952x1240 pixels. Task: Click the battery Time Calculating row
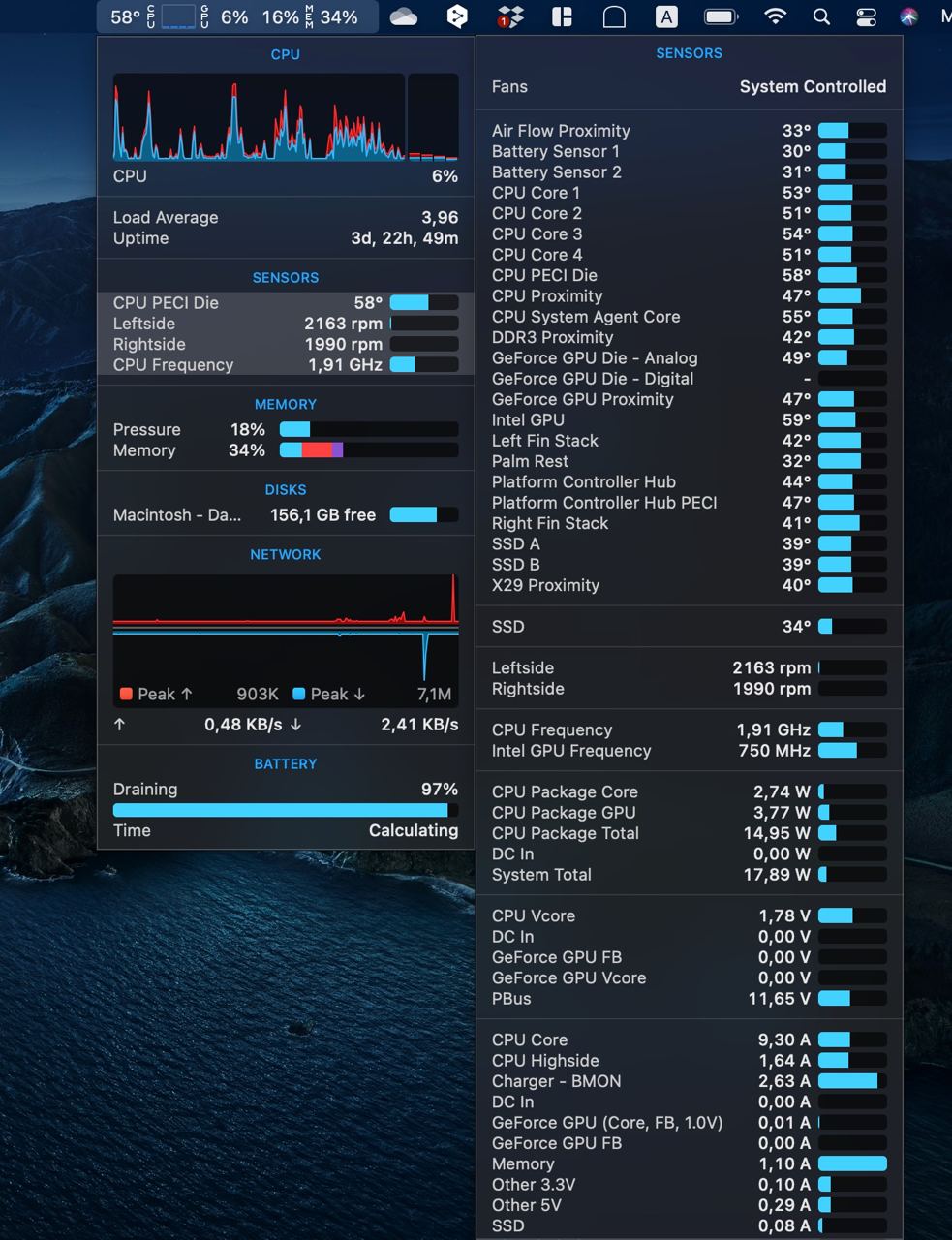(x=286, y=831)
